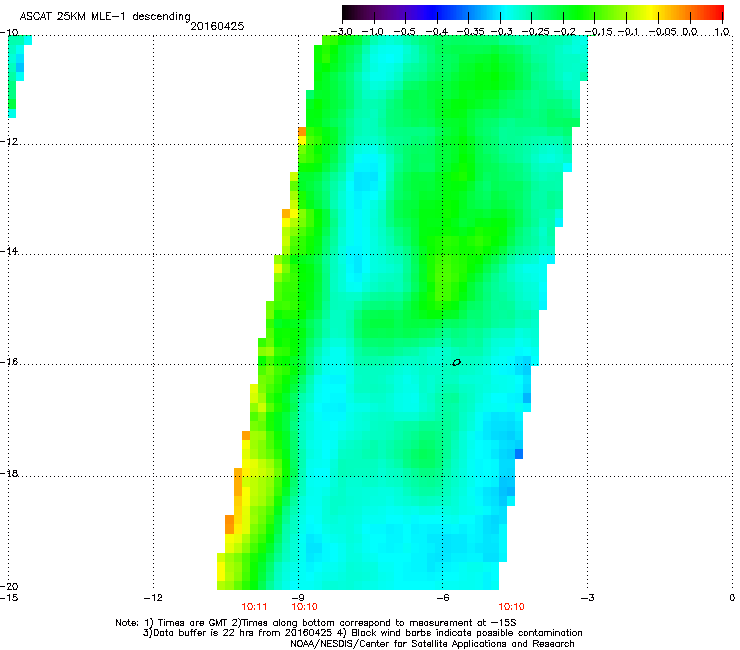Click the NOAA/NESDIS Center for Satellite Applications credit
740x650 pixels.
pos(432,644)
